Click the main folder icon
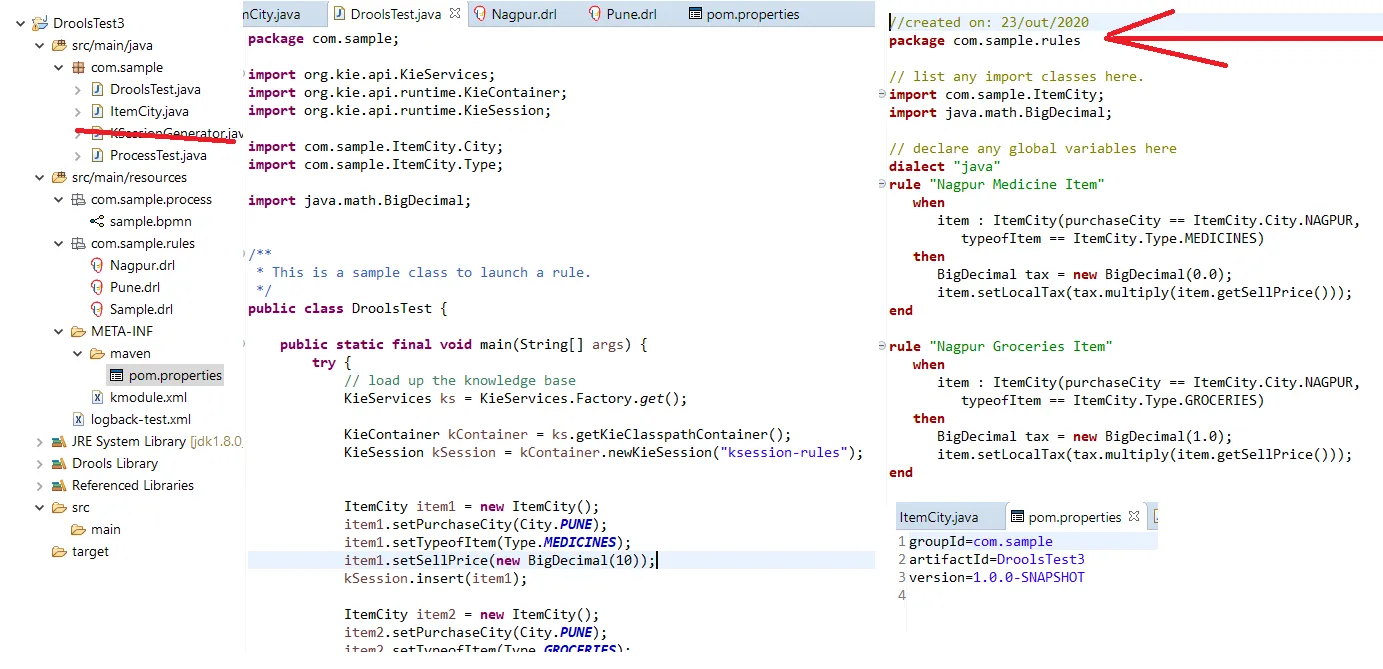This screenshot has height=669, width=1383. click(x=78, y=529)
